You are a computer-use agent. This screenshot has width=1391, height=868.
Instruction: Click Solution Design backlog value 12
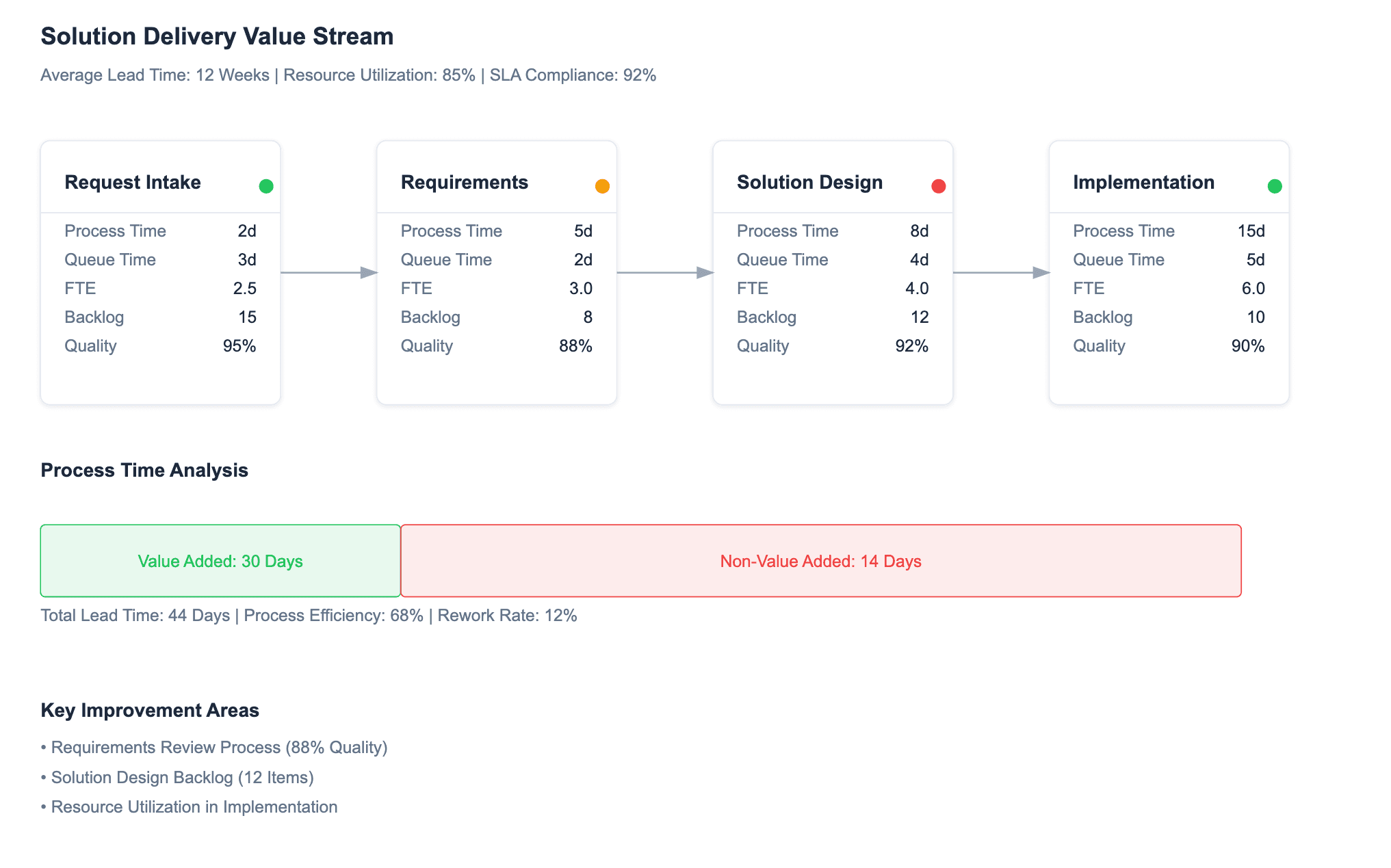(x=920, y=317)
